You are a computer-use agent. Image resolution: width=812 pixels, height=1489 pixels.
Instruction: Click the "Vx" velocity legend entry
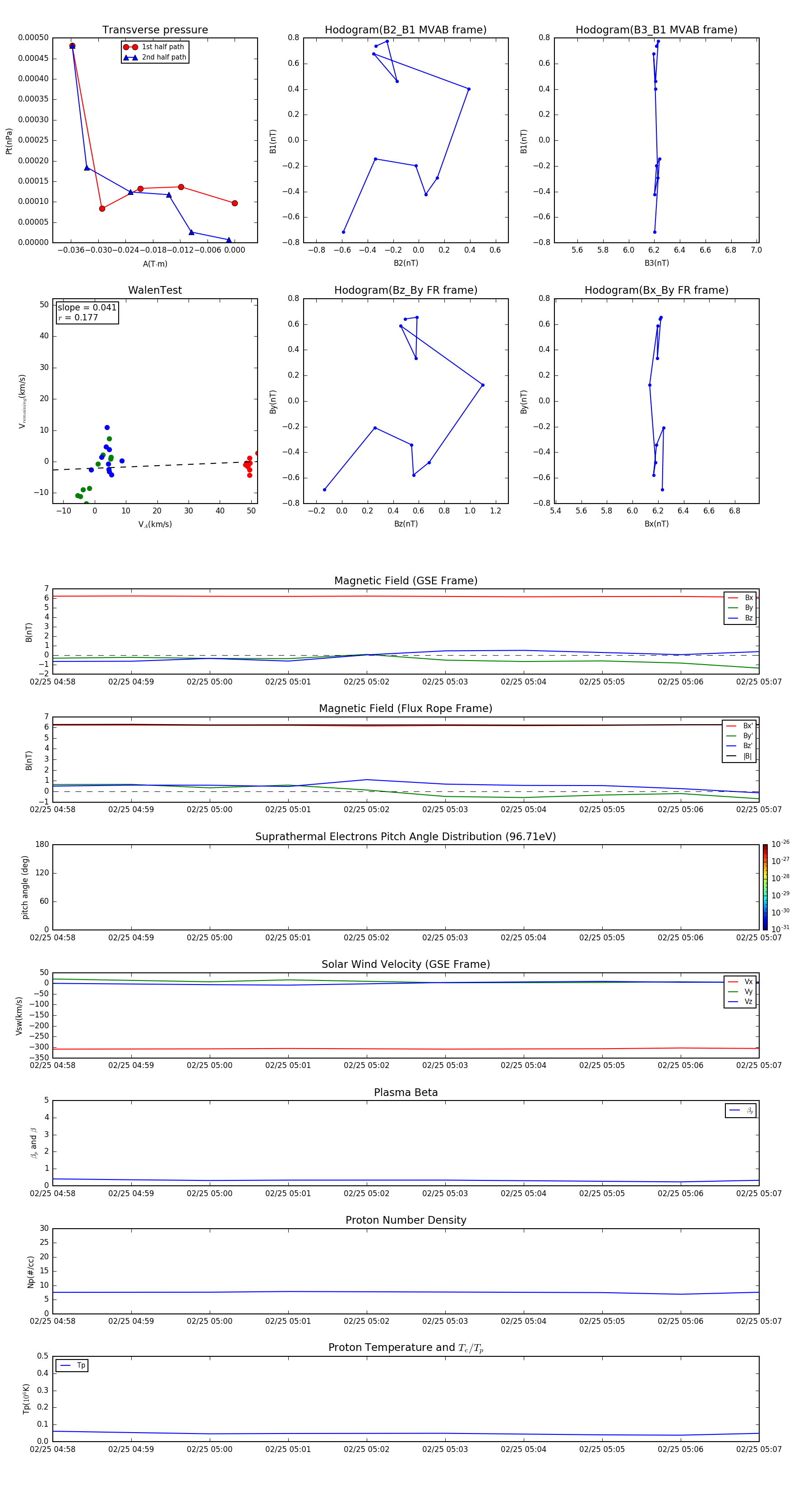740,982
